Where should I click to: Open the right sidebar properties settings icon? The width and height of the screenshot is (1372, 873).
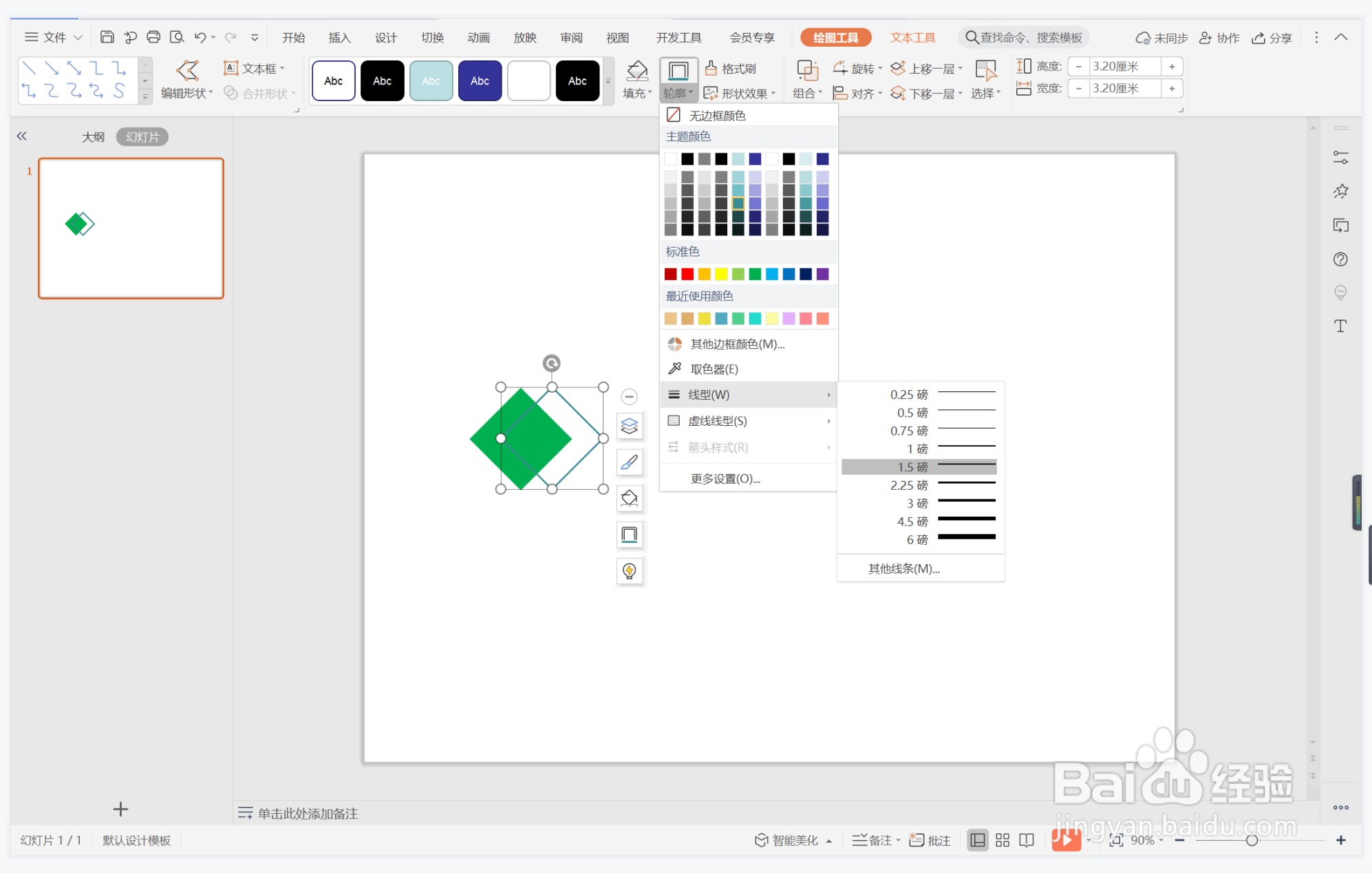pyautogui.click(x=1340, y=158)
